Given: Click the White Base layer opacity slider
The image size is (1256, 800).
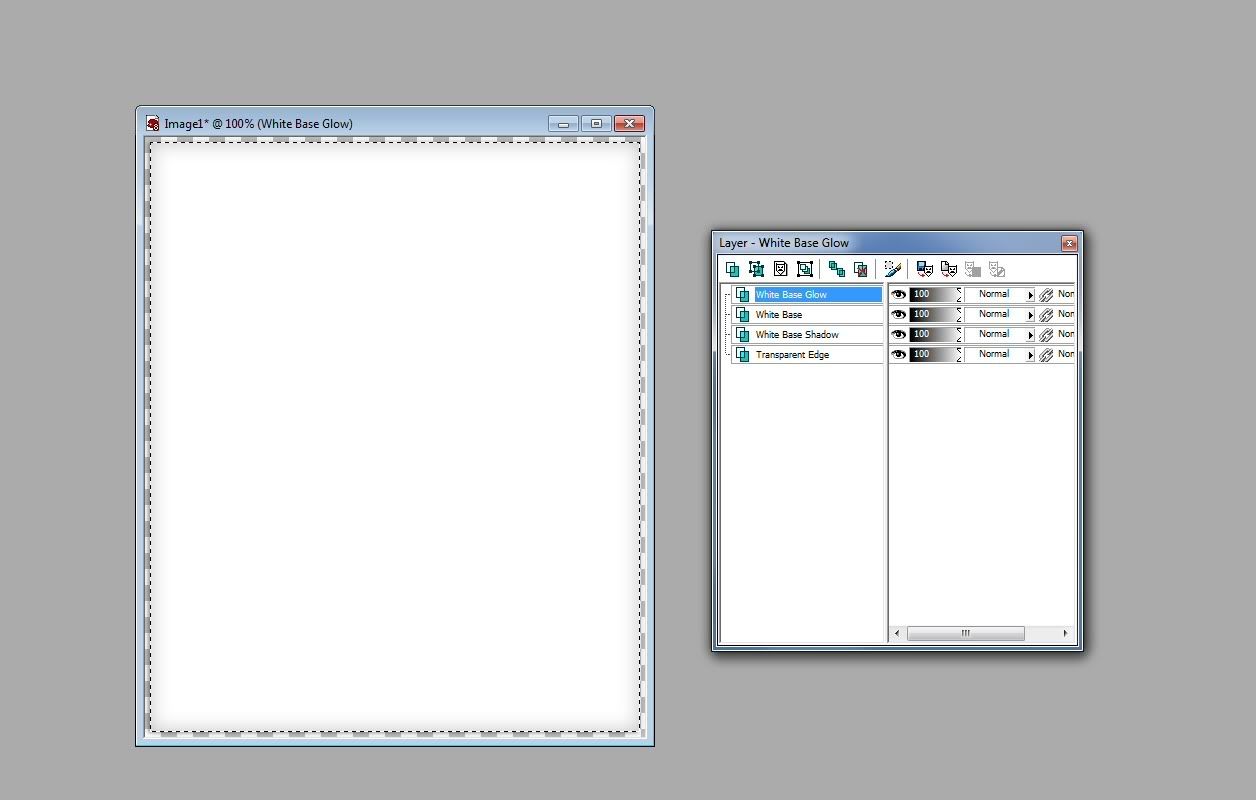Looking at the screenshot, I should tap(934, 315).
